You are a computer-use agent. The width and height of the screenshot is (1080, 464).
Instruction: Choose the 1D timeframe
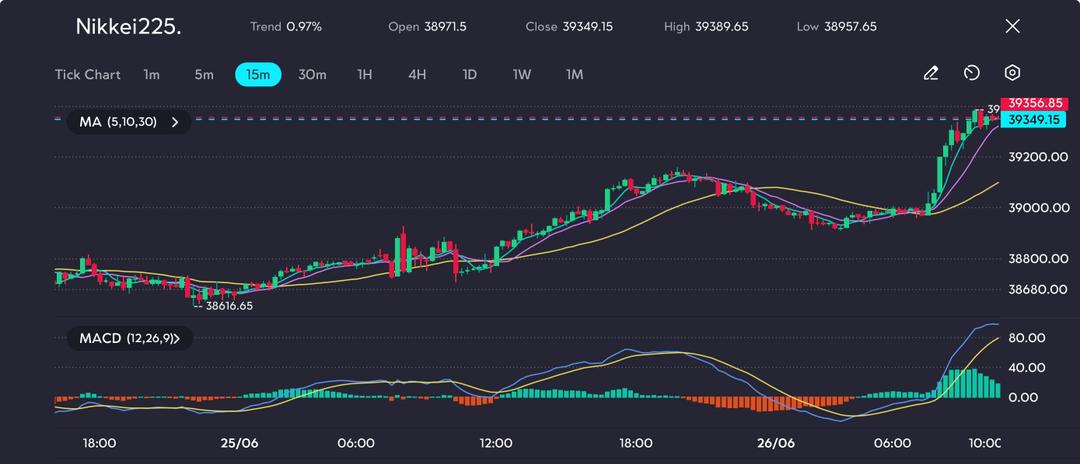[469, 74]
